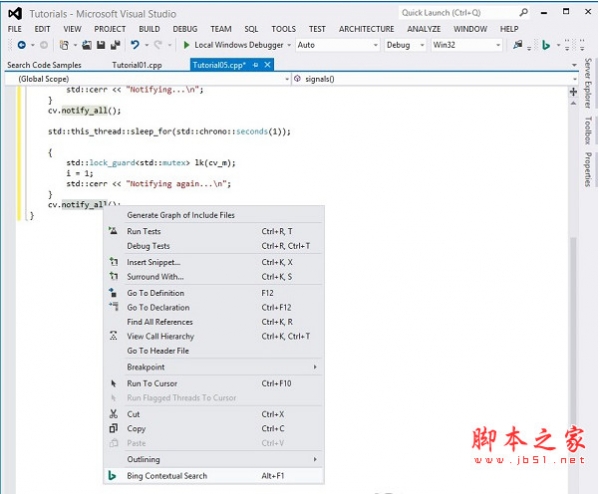This screenshot has height=494, width=600.
Task: Click the Cut context menu item
Action: pos(214,414)
